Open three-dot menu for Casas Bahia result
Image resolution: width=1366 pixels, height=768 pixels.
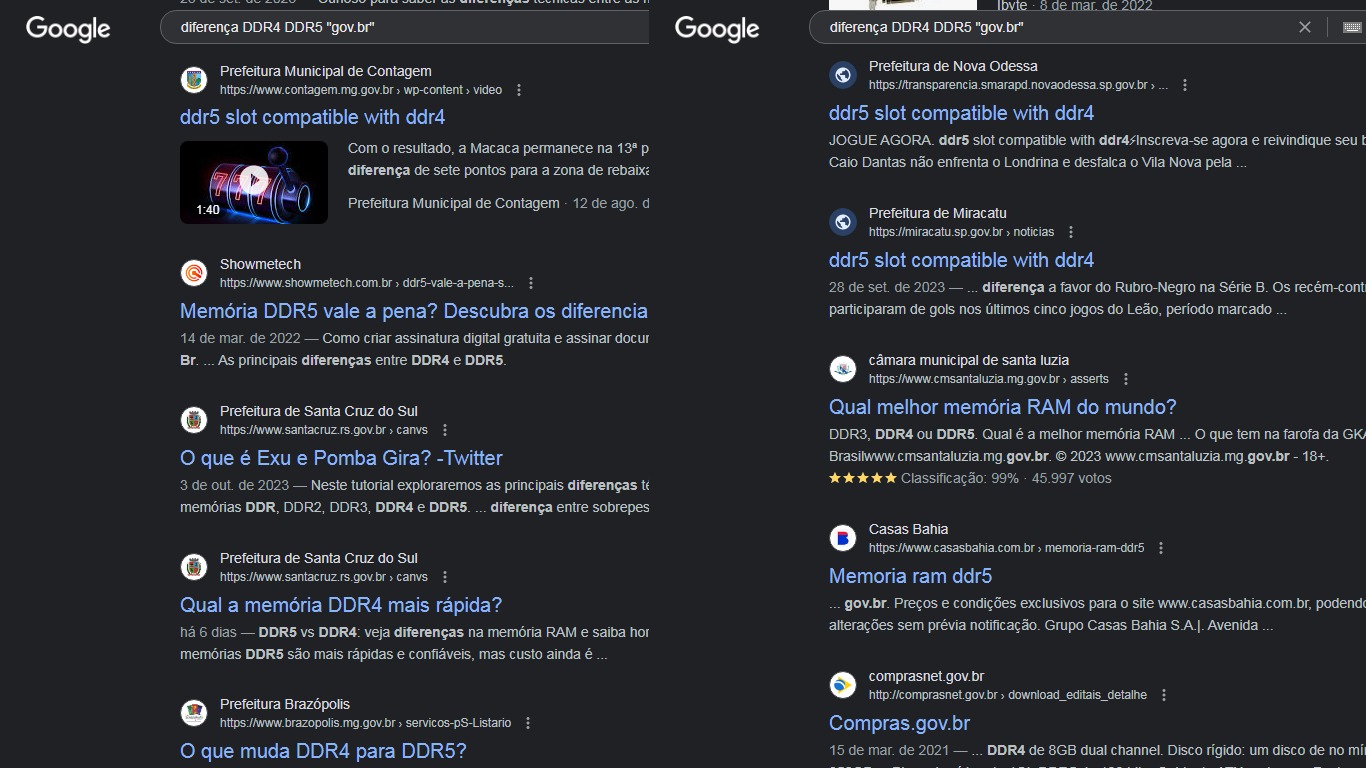[x=1161, y=548]
